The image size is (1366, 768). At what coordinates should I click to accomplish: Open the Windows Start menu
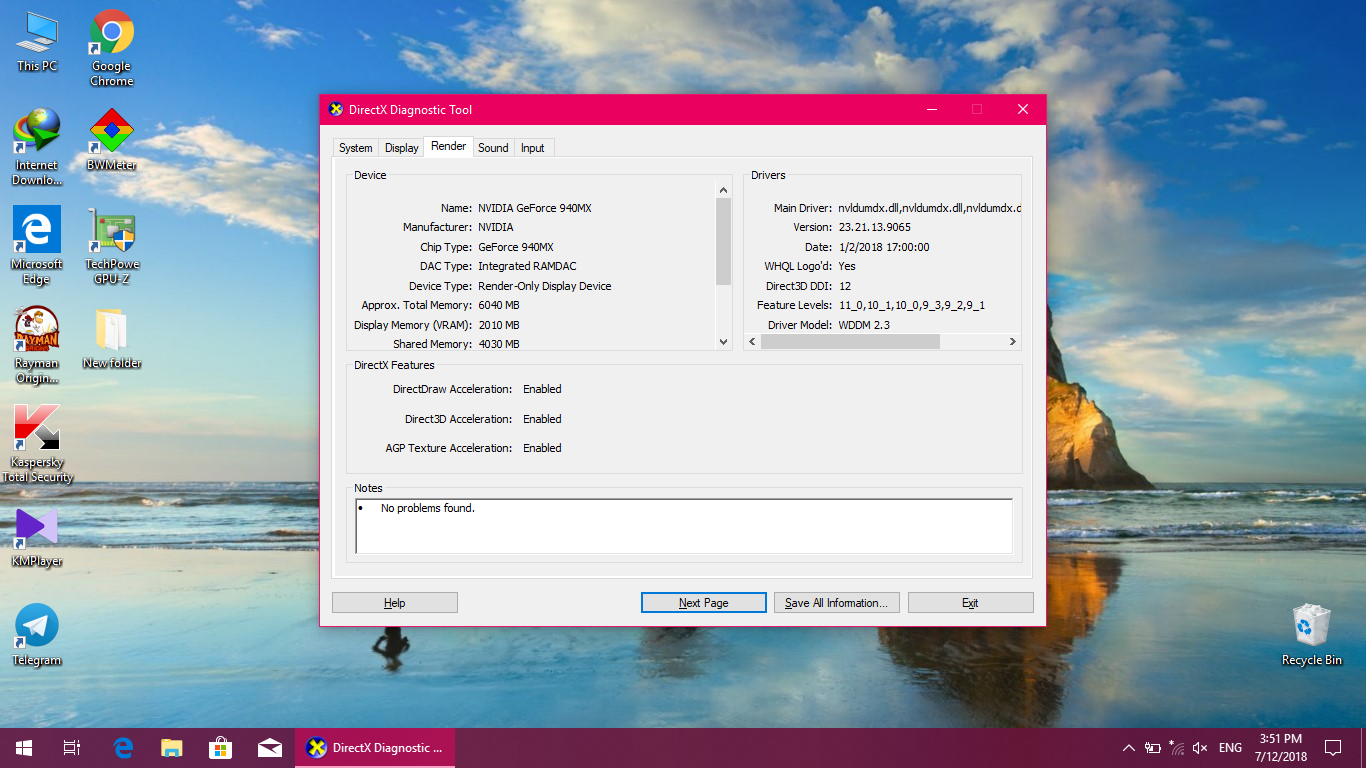click(23, 748)
